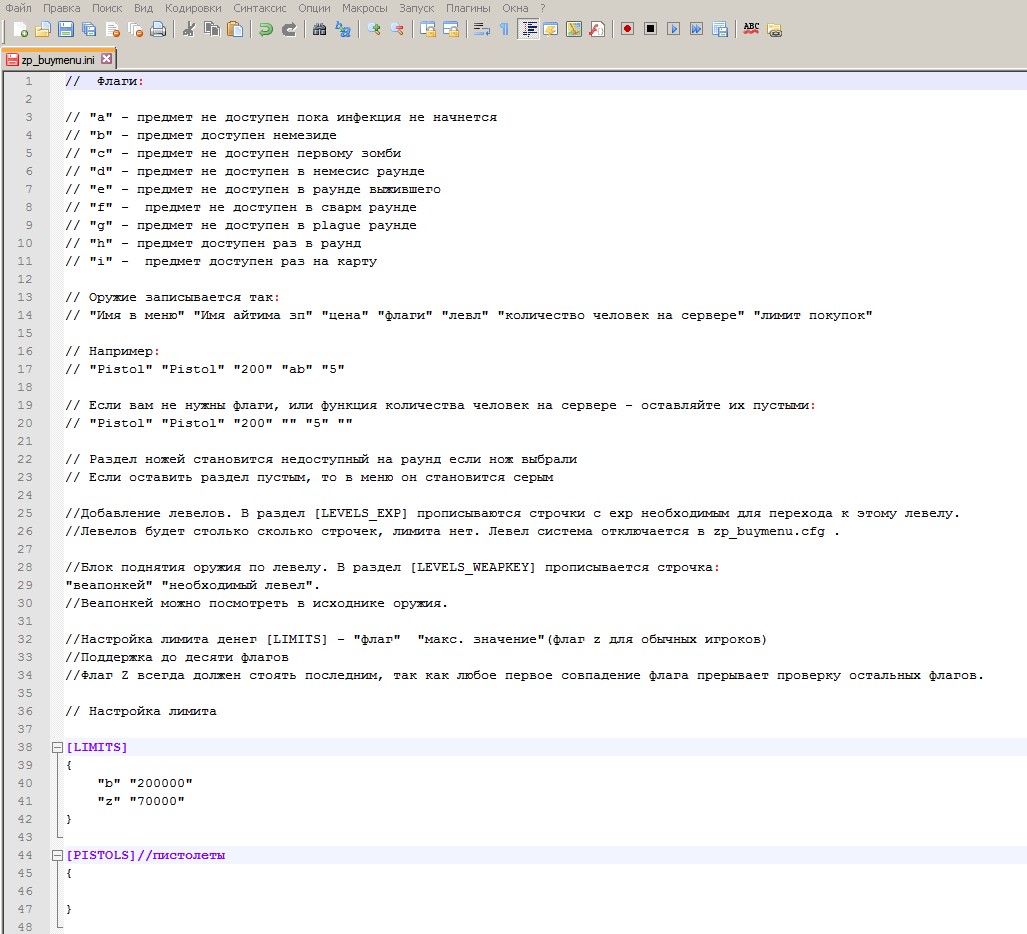Viewport: 1027px width, 934px height.
Task: Select the zp_buymenu.ini tab
Action: pyautogui.click(x=58, y=60)
